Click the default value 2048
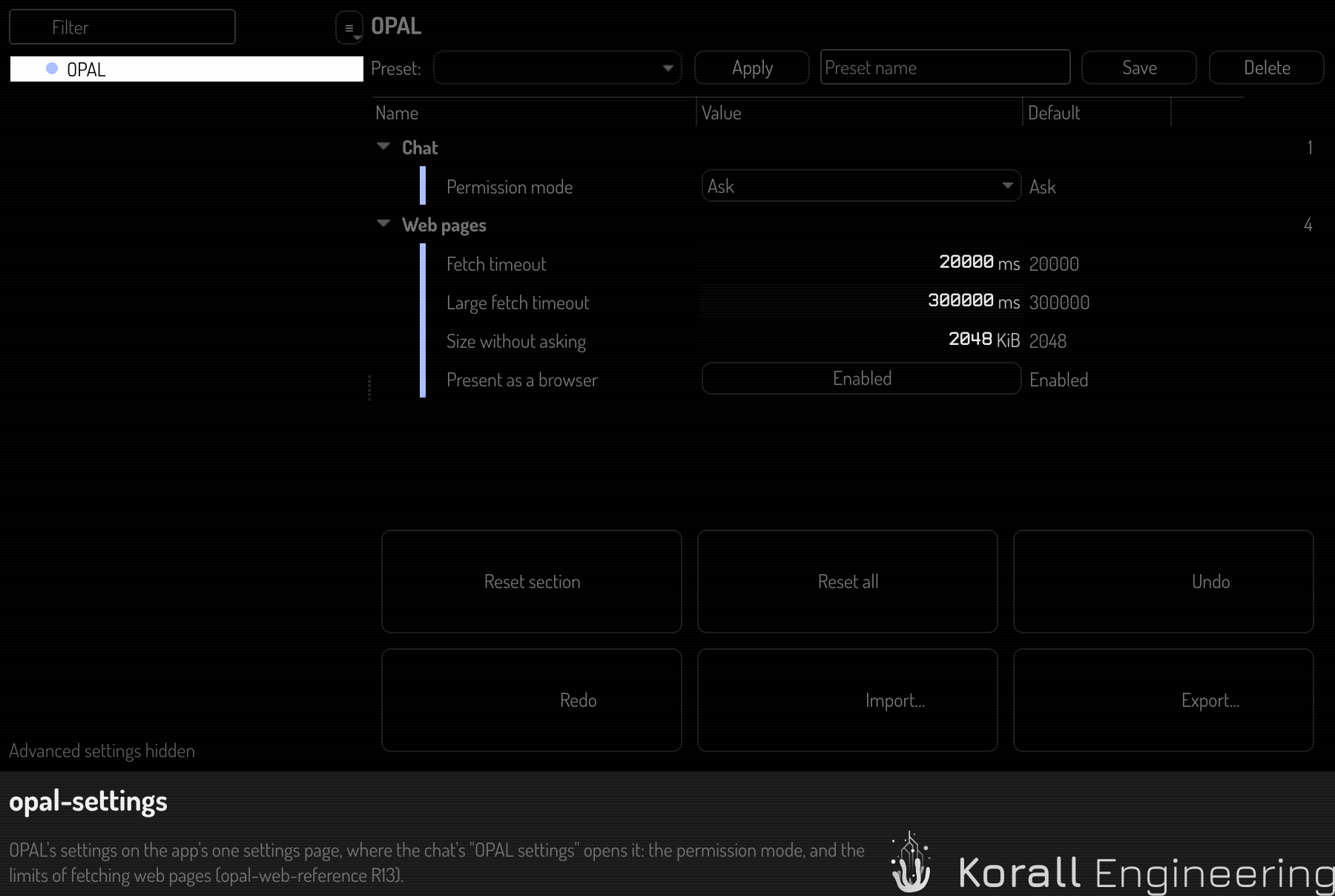 1048,341
